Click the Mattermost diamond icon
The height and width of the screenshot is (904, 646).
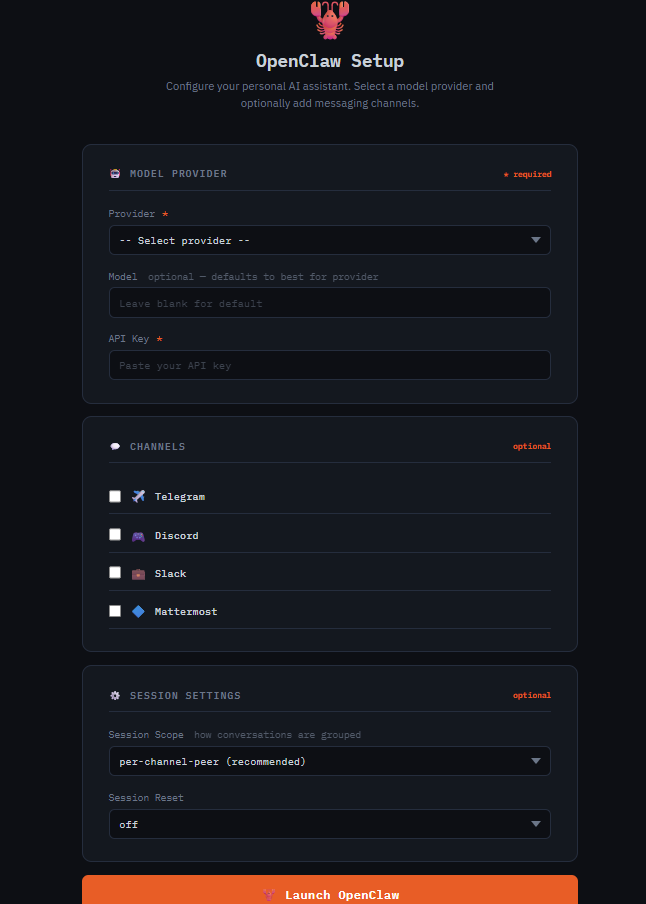click(138, 611)
